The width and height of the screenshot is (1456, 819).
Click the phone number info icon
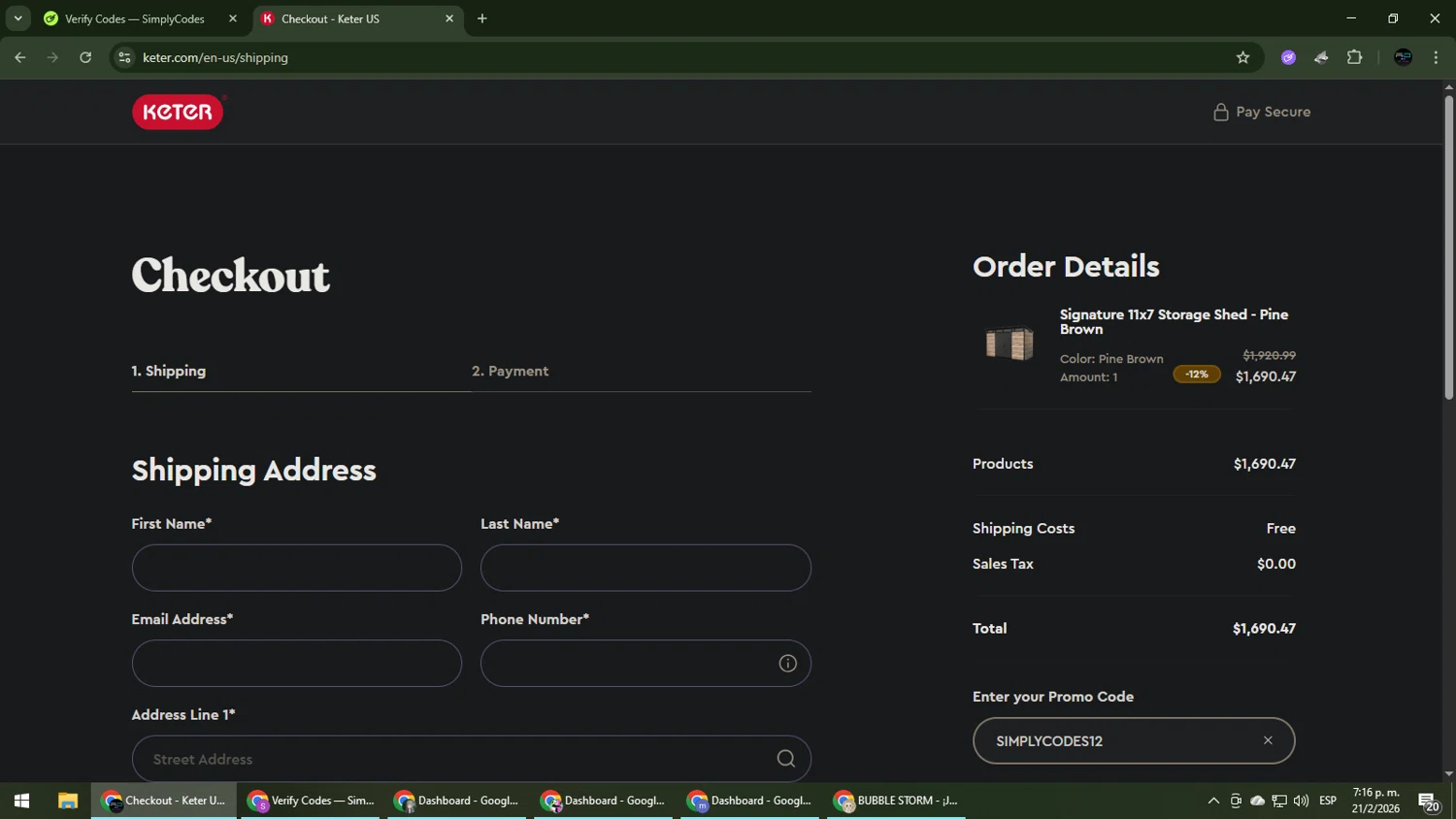(787, 664)
